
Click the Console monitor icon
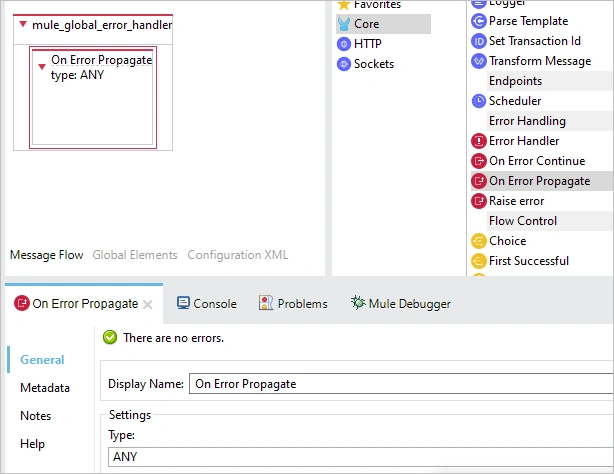click(183, 303)
